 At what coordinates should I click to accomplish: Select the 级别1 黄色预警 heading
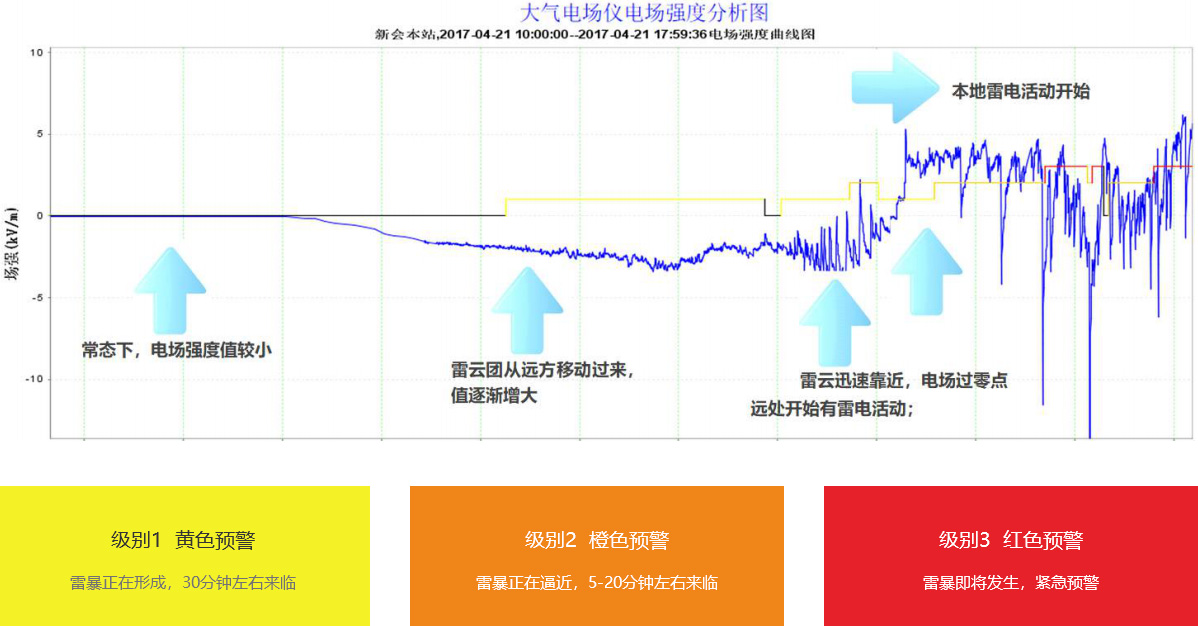(183, 540)
